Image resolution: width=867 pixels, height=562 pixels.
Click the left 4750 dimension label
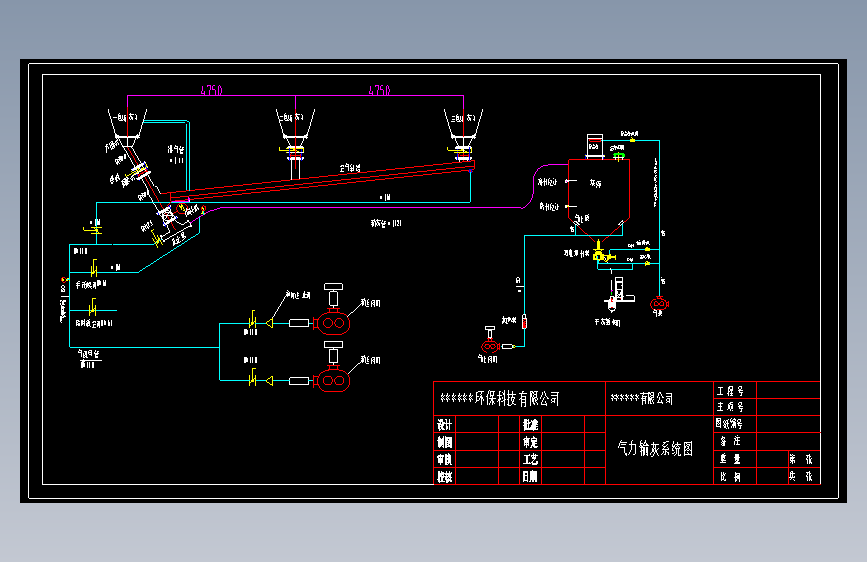tap(211, 90)
